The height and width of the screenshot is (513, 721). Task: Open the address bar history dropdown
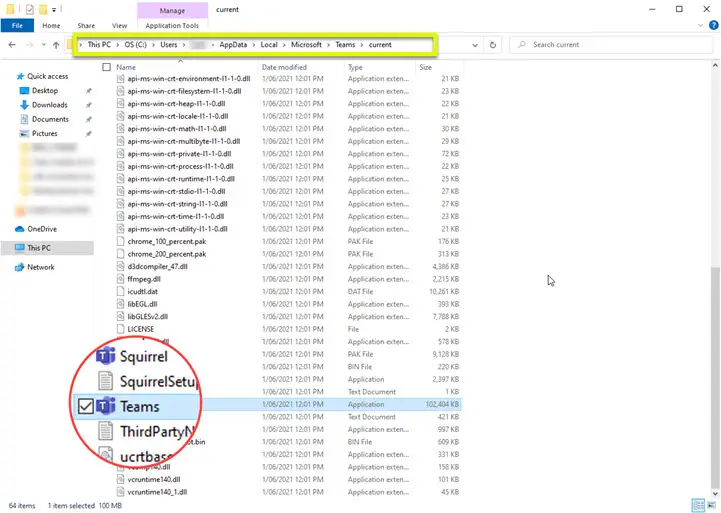(x=475, y=45)
